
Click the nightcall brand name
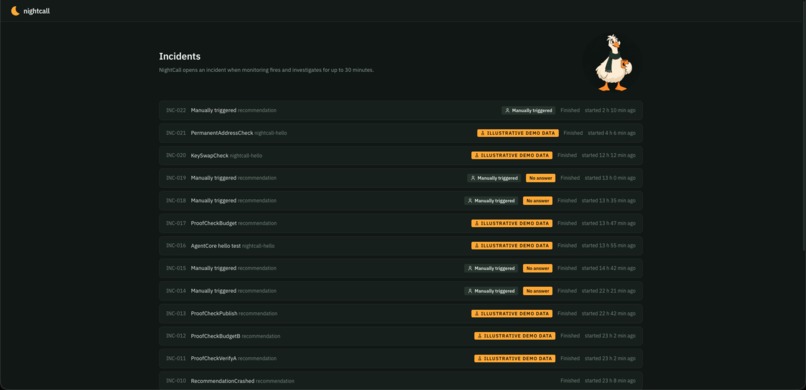36,11
